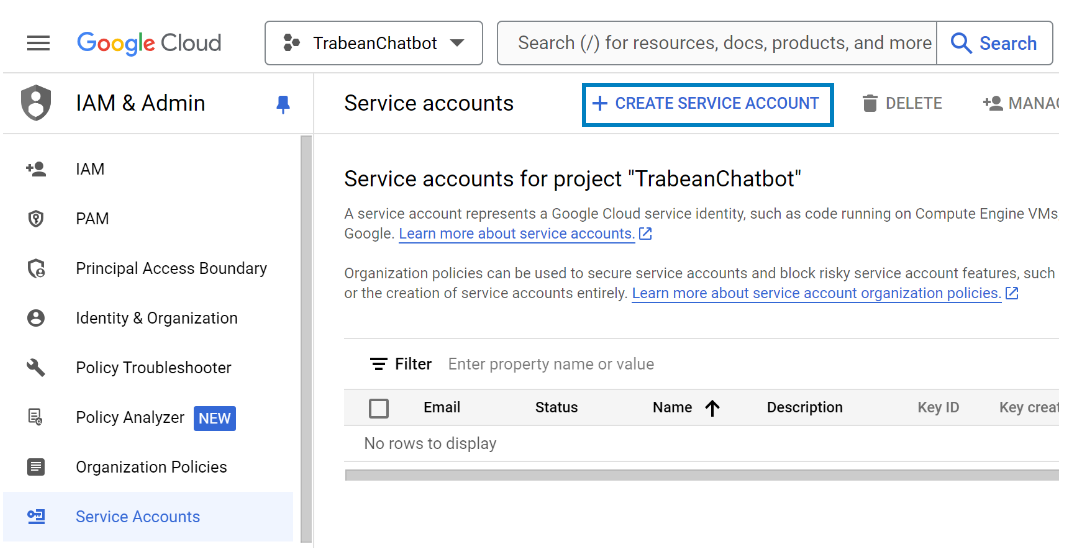The height and width of the screenshot is (548, 1073).
Task: Click the search resources input field
Action: pos(717,43)
